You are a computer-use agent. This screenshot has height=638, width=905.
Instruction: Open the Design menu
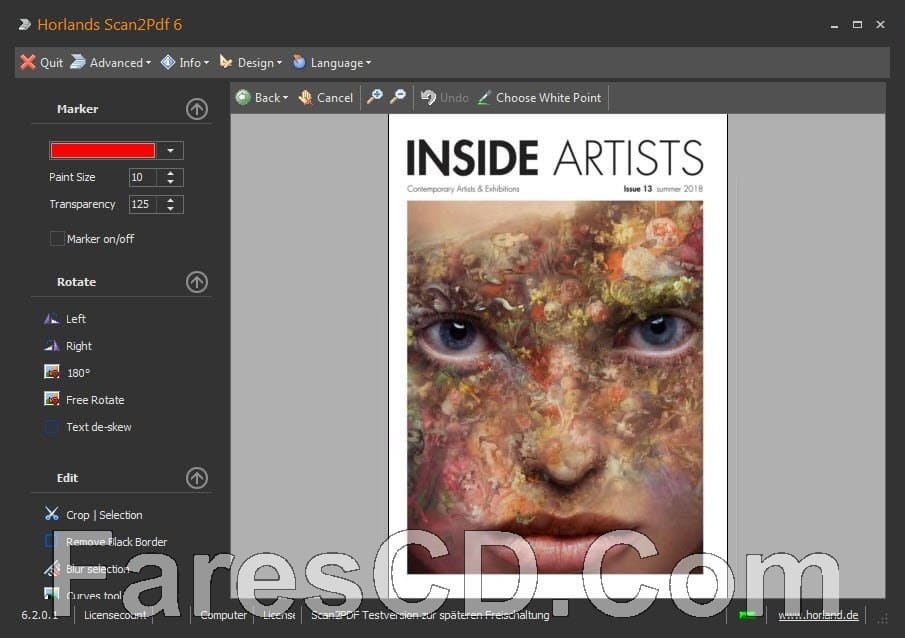[250, 62]
